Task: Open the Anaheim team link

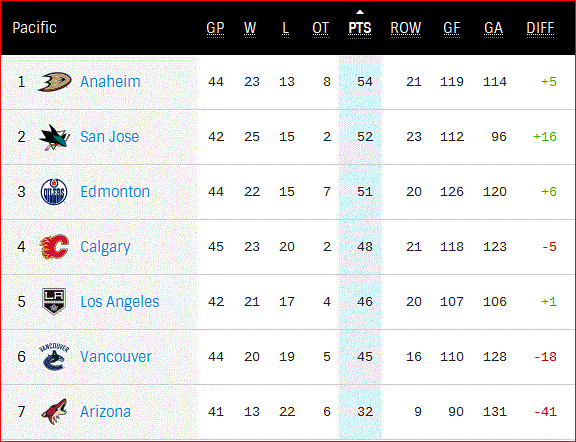Action: (110, 82)
